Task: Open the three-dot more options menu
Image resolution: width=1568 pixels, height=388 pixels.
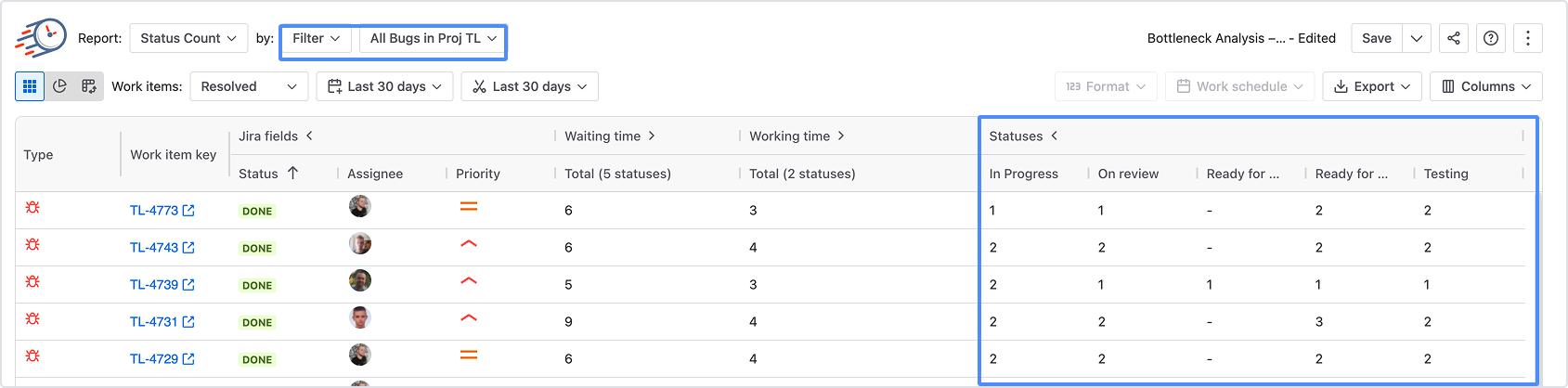Action: pos(1528,38)
